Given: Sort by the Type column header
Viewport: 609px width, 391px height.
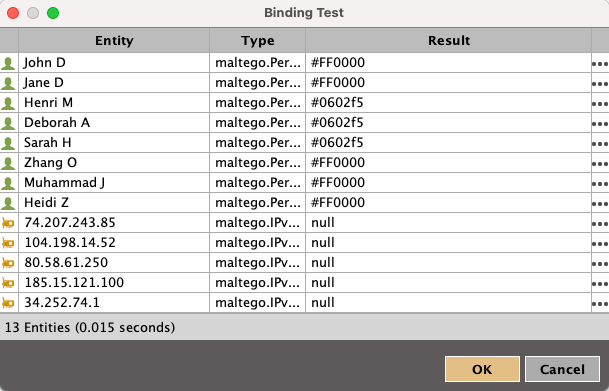Looking at the screenshot, I should click(258, 41).
